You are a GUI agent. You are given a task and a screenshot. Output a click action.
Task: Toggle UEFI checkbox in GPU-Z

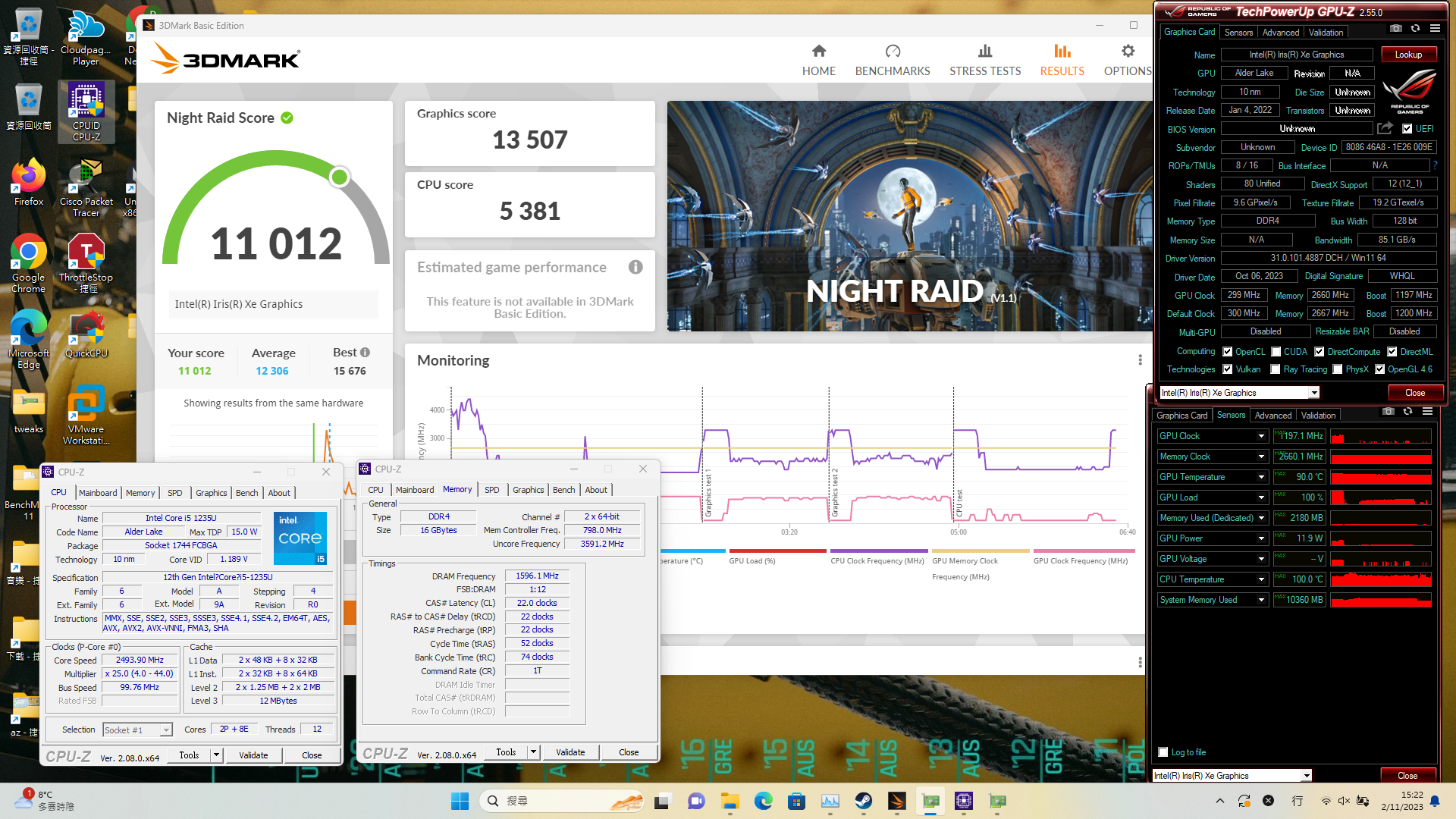click(1407, 129)
